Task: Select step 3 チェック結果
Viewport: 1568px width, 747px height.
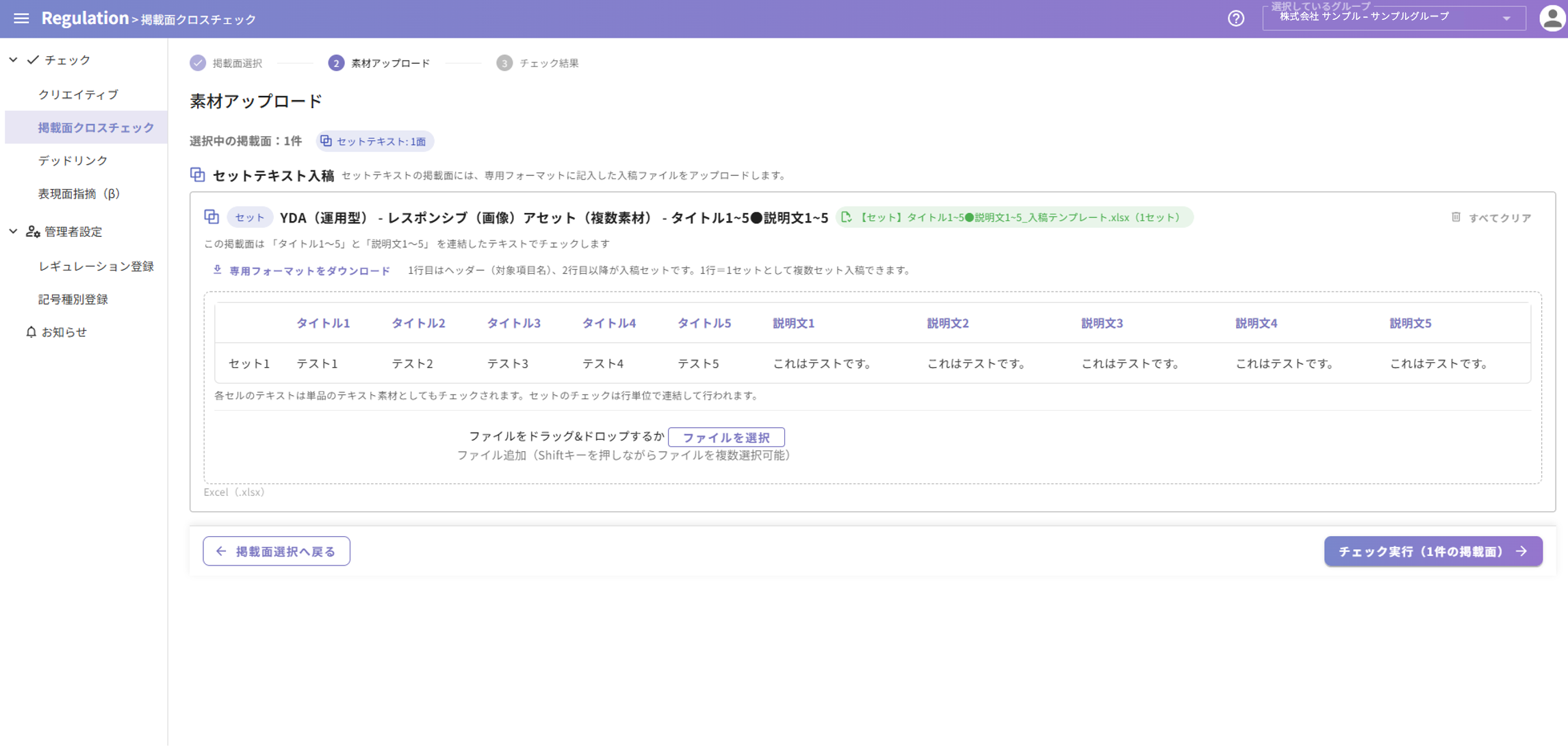Action: (538, 63)
